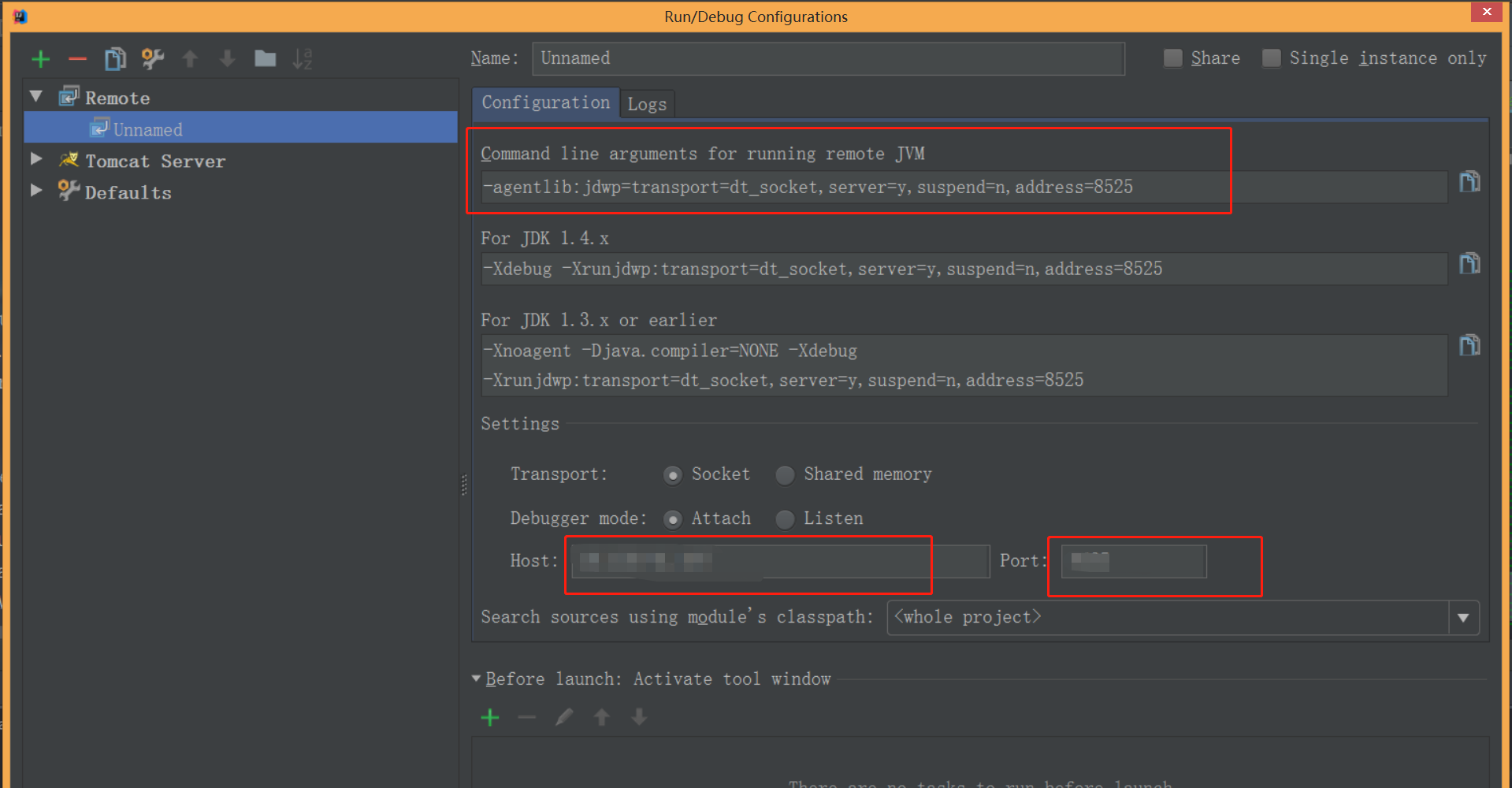Viewport: 1512px width, 788px height.
Task: Click 'Before launch: Activate tool window' label
Action: point(658,679)
